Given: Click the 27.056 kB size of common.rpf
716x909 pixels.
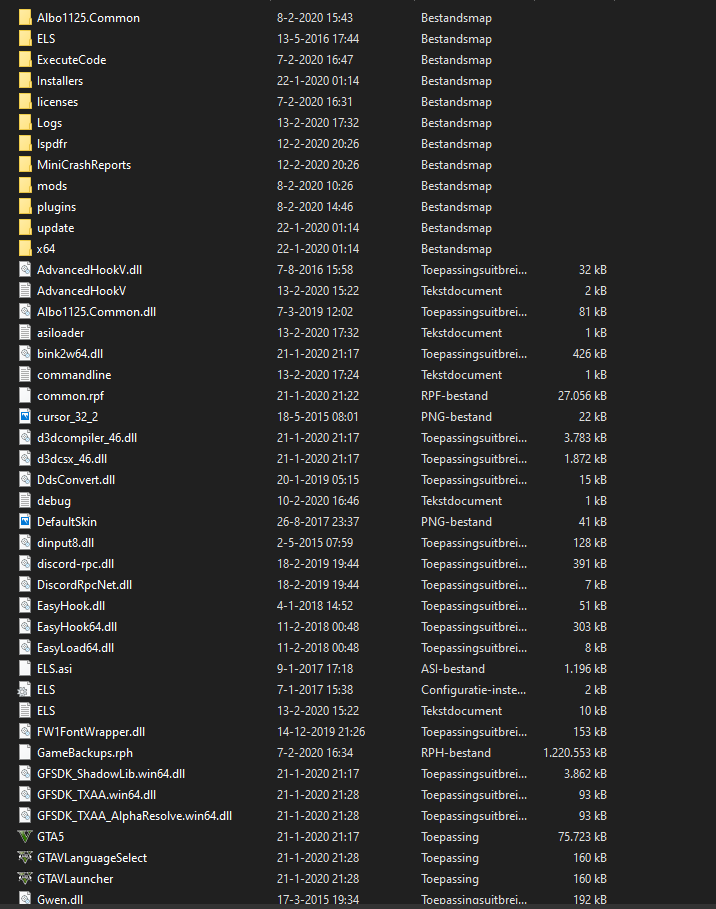Looking at the screenshot, I should pyautogui.click(x=582, y=395).
